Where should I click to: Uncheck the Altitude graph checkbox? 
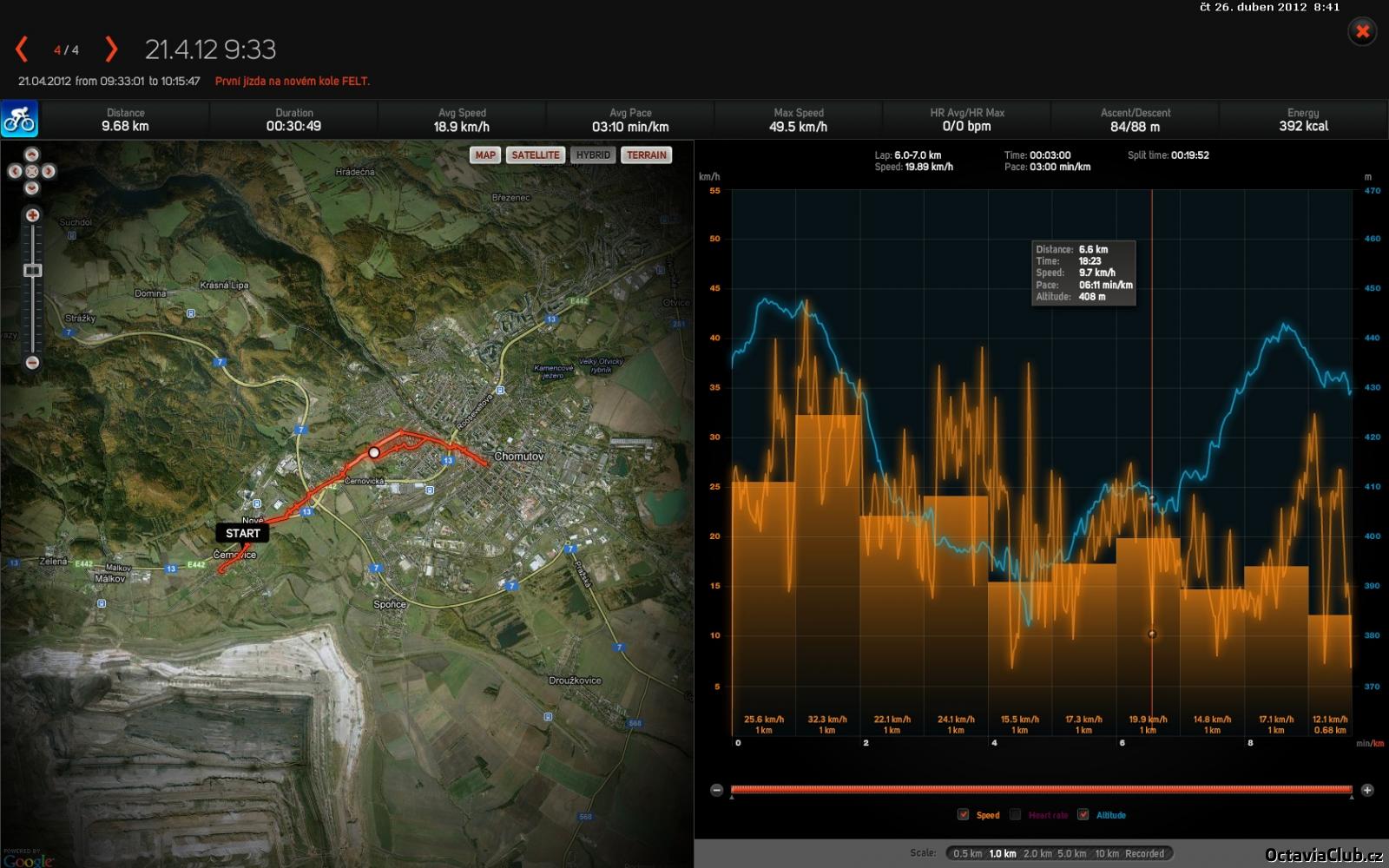coord(1083,814)
